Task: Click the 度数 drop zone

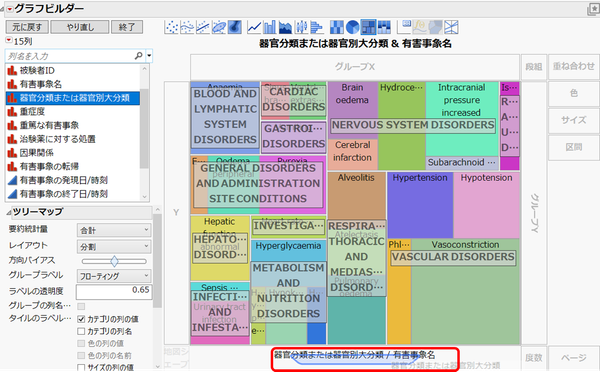Action: (x=533, y=358)
